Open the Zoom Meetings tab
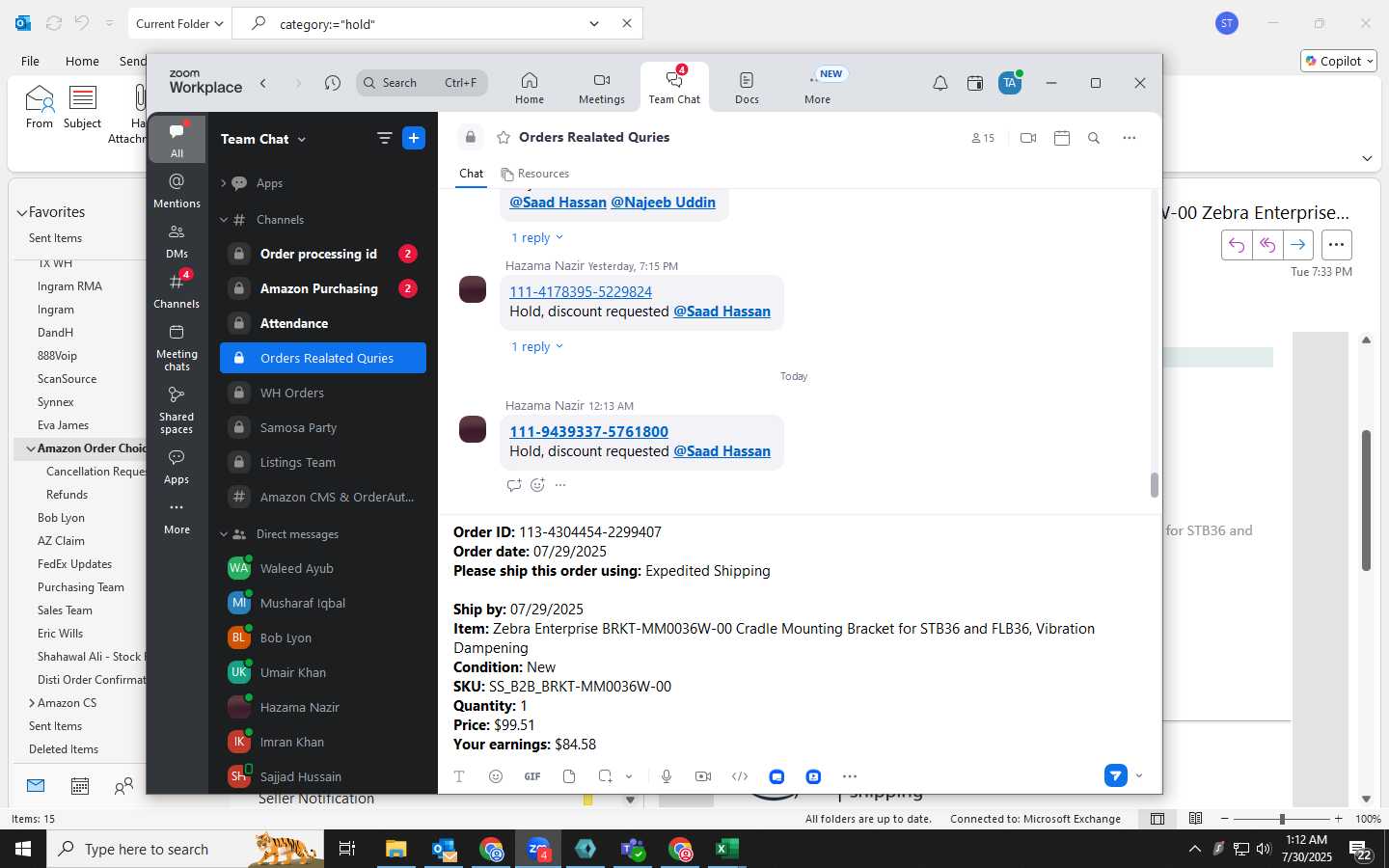Viewport: 1389px width, 868px height. click(x=602, y=87)
